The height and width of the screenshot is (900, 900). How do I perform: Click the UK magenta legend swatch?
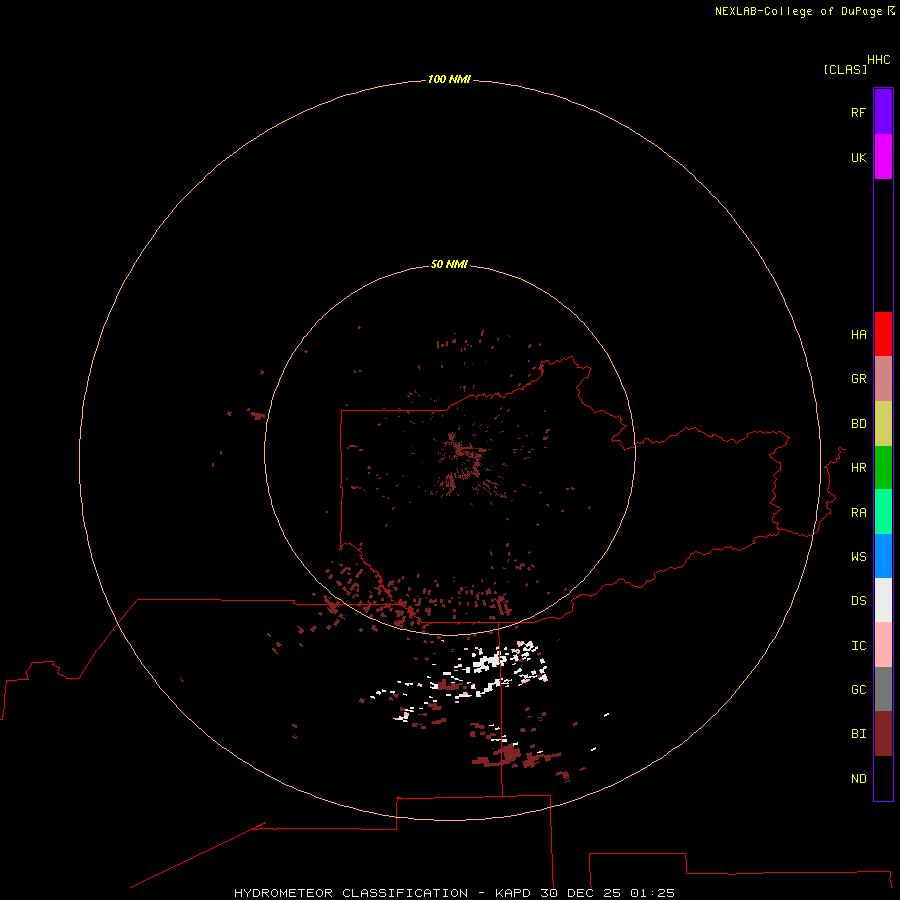[883, 157]
